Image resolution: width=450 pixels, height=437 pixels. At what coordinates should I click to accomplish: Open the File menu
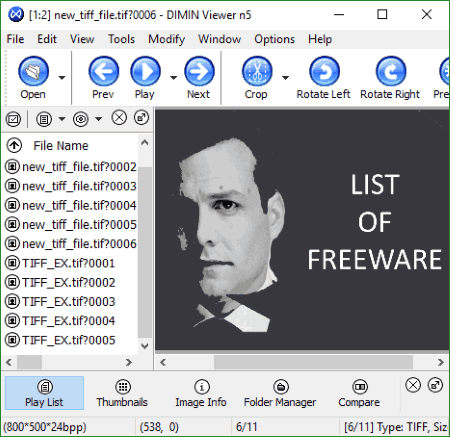15,39
